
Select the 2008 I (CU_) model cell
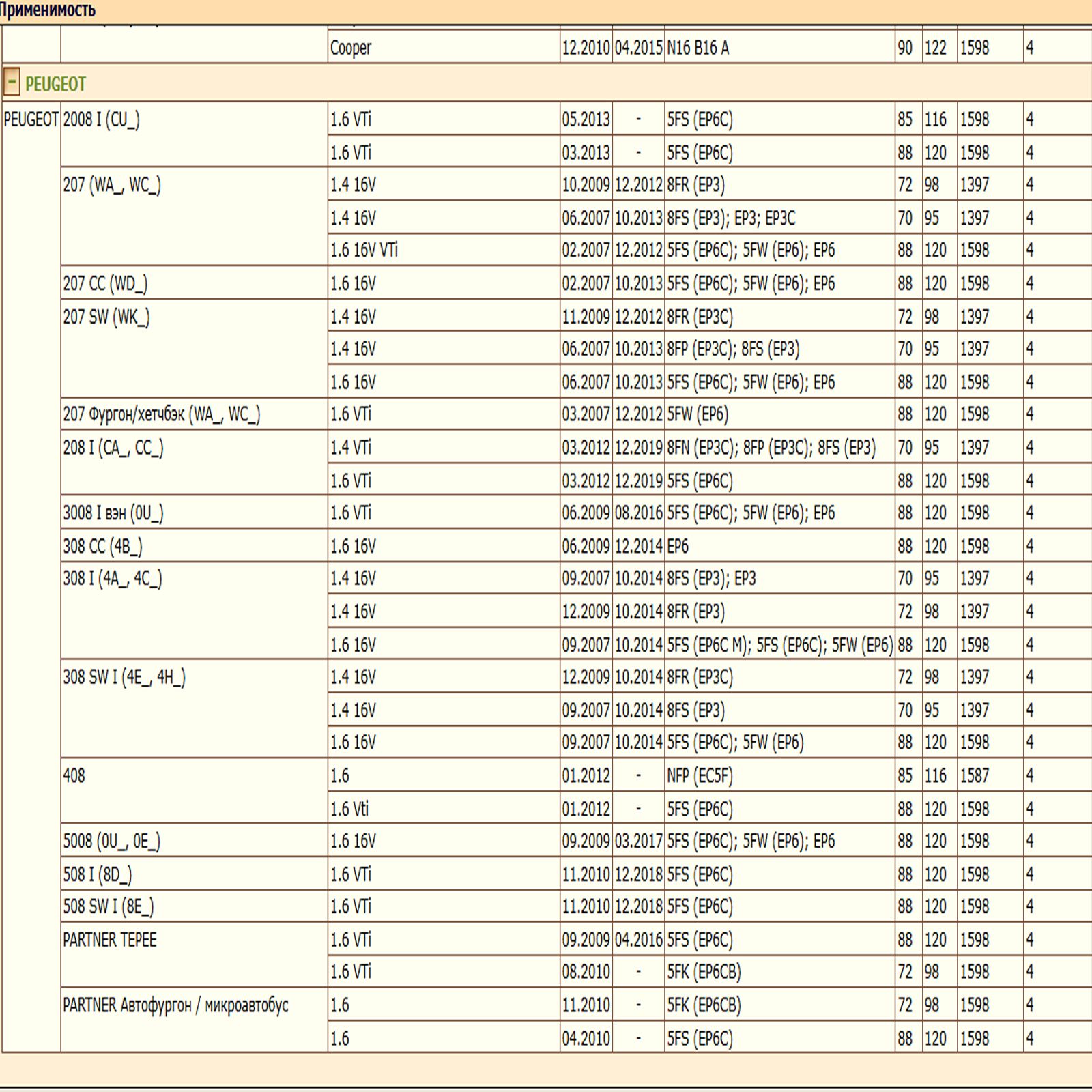coord(101,119)
